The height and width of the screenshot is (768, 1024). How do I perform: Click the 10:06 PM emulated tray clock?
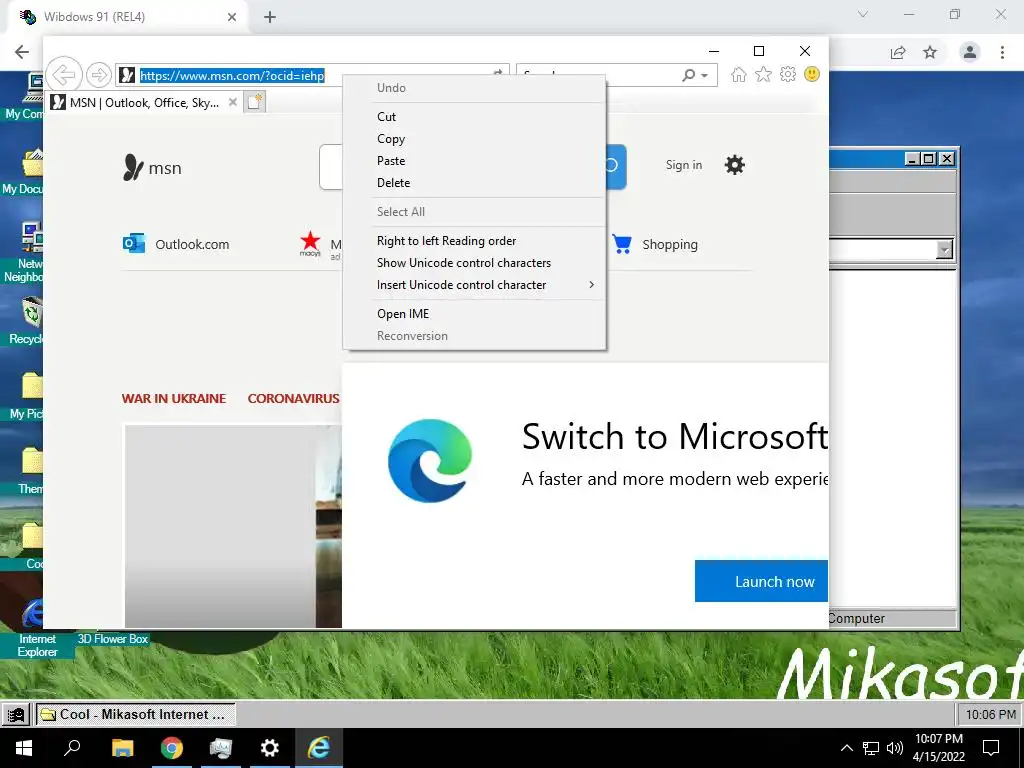point(991,714)
